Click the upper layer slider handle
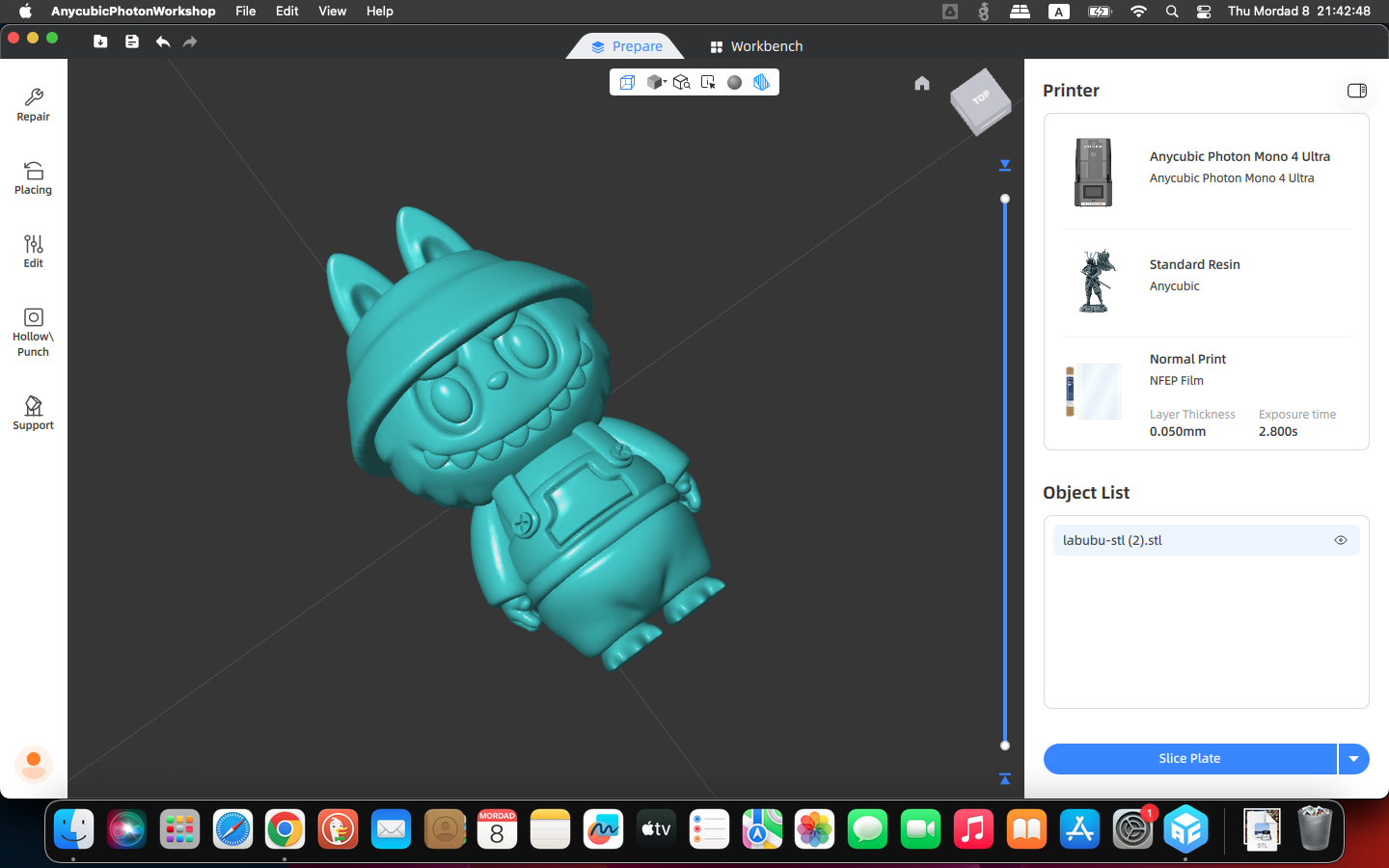Viewport: 1389px width, 868px height. (1005, 199)
